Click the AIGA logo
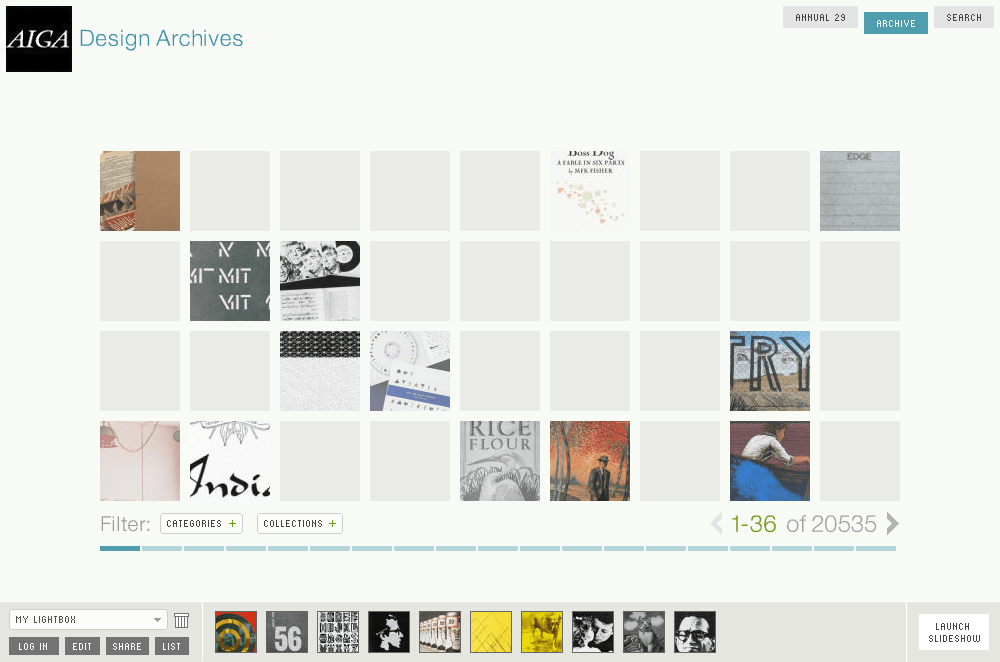Viewport: 1000px width, 662px height. [39, 39]
